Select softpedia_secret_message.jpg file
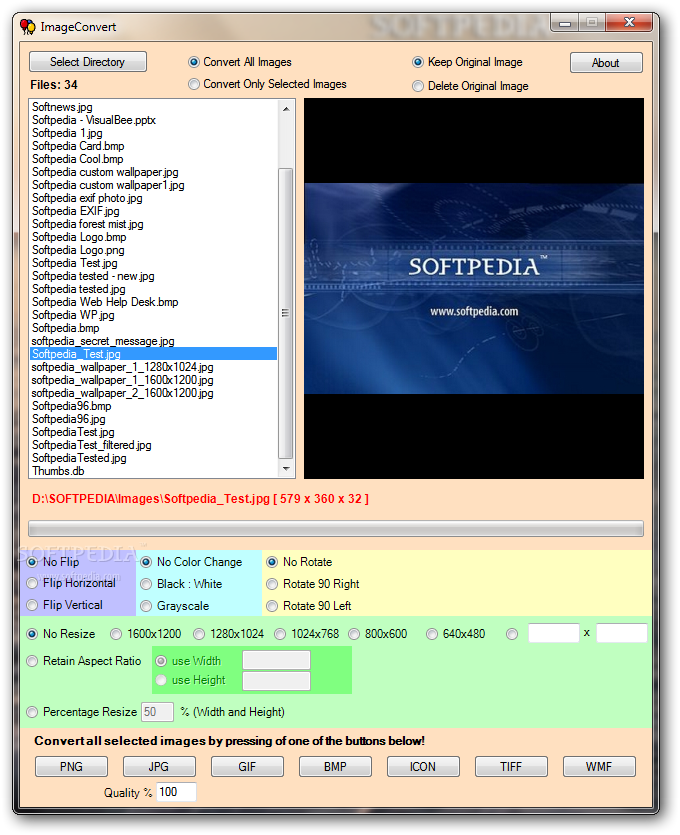The image size is (680, 835). (x=154, y=341)
